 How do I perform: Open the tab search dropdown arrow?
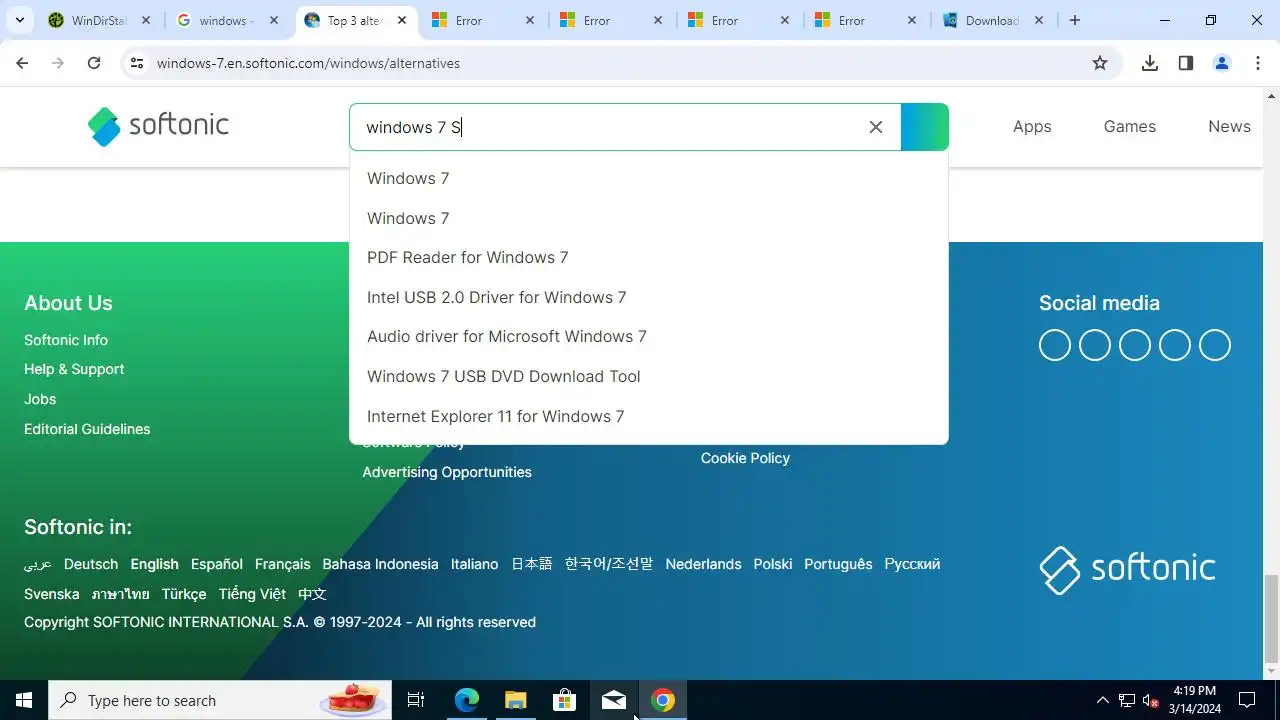coord(19,20)
